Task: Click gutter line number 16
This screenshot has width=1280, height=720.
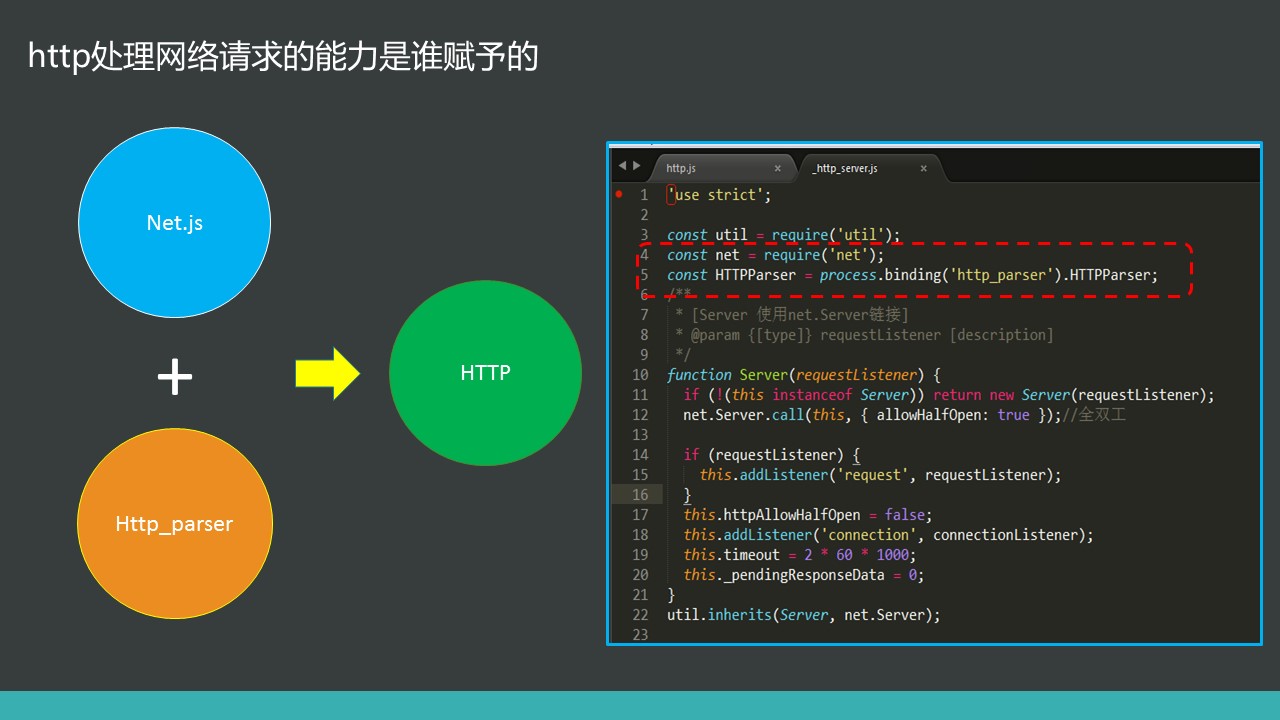Action: 640,495
